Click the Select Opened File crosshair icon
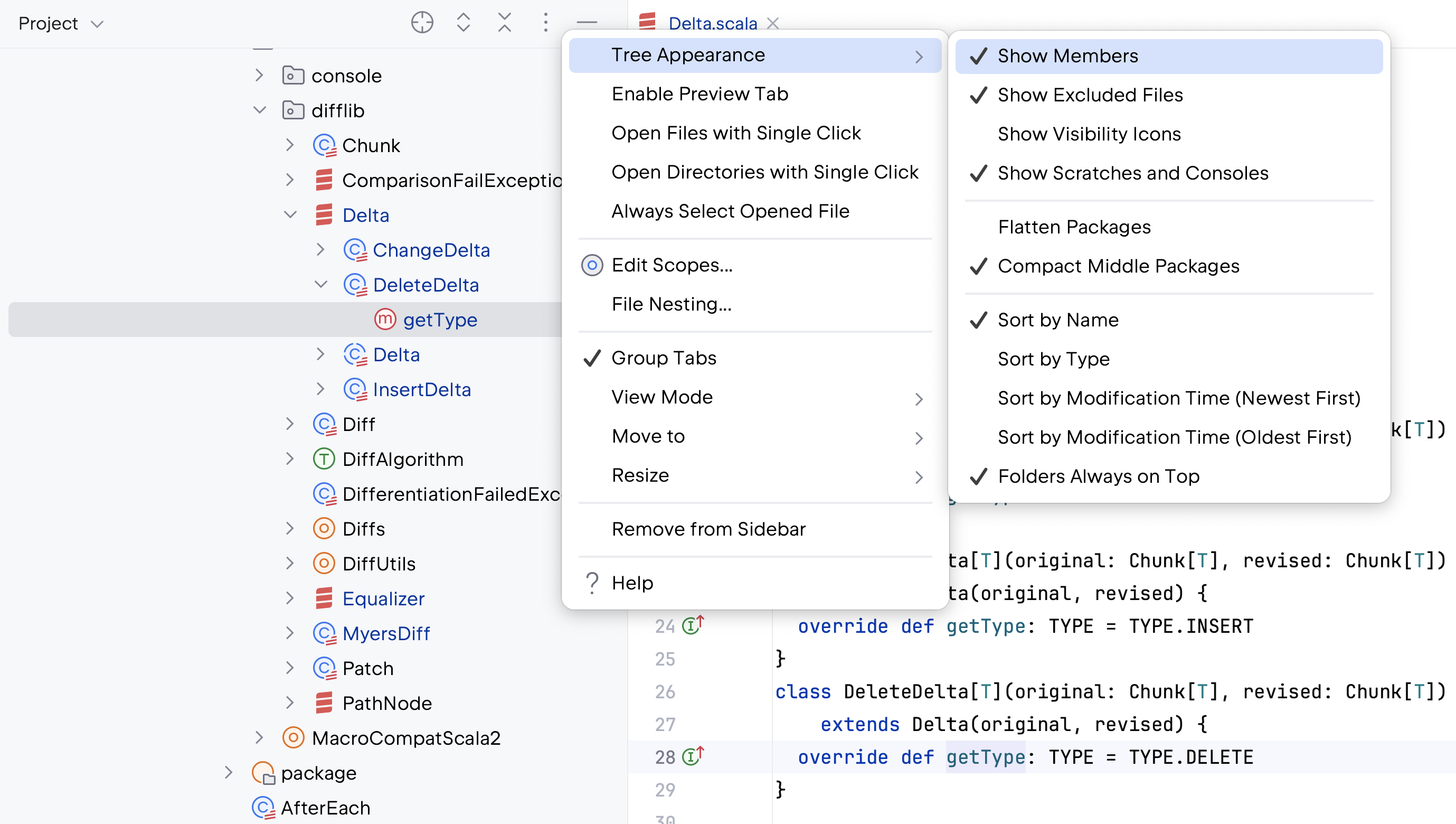The image size is (1456, 824). (x=422, y=23)
